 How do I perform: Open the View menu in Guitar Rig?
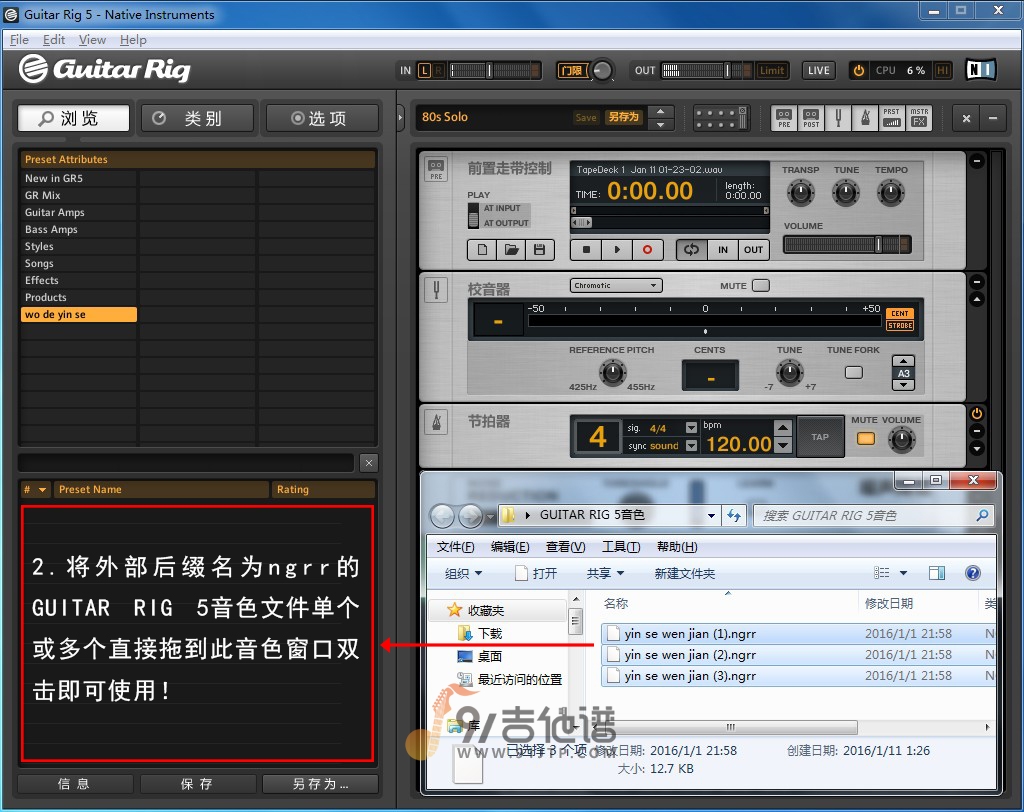92,40
